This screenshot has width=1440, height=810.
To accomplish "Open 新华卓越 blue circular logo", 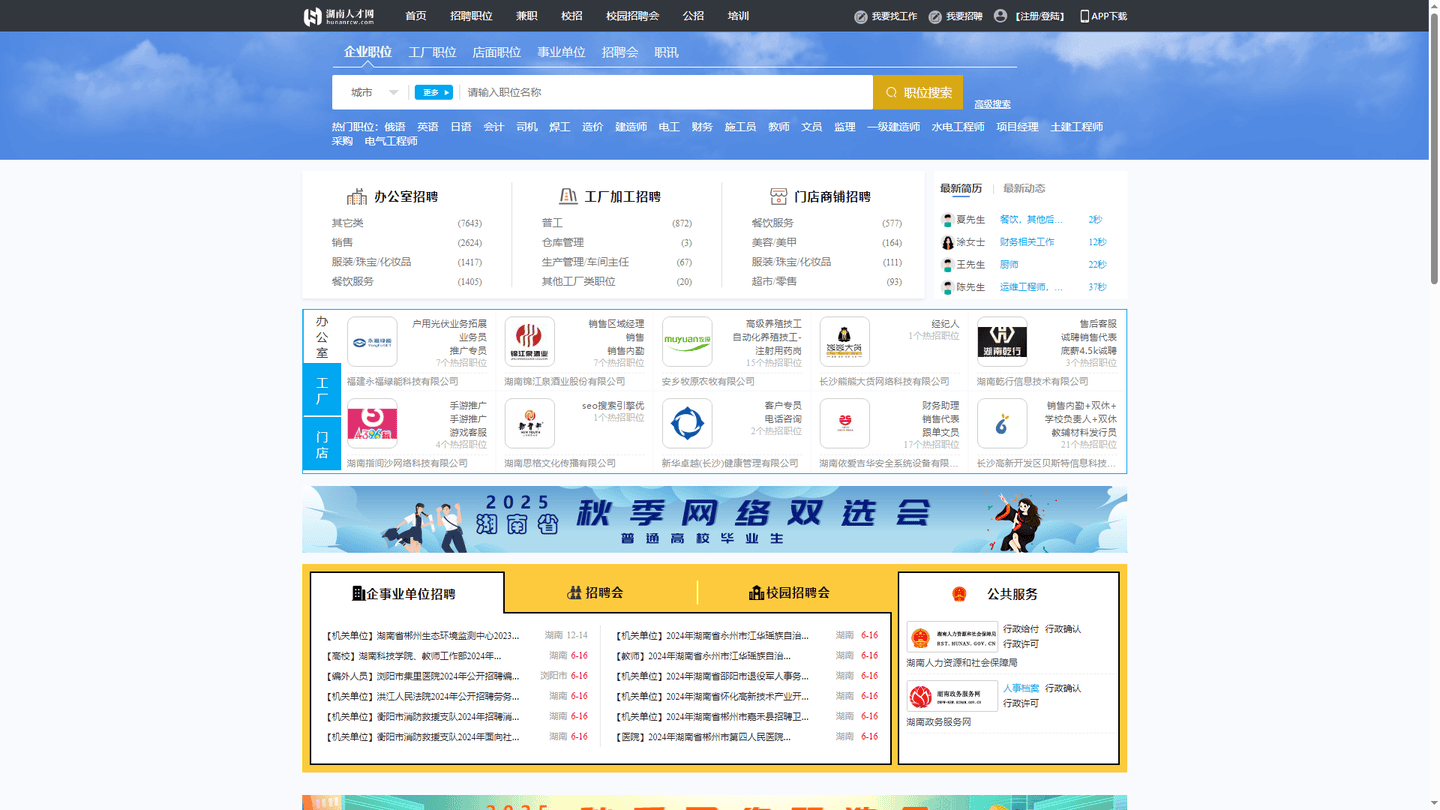I will point(687,423).
